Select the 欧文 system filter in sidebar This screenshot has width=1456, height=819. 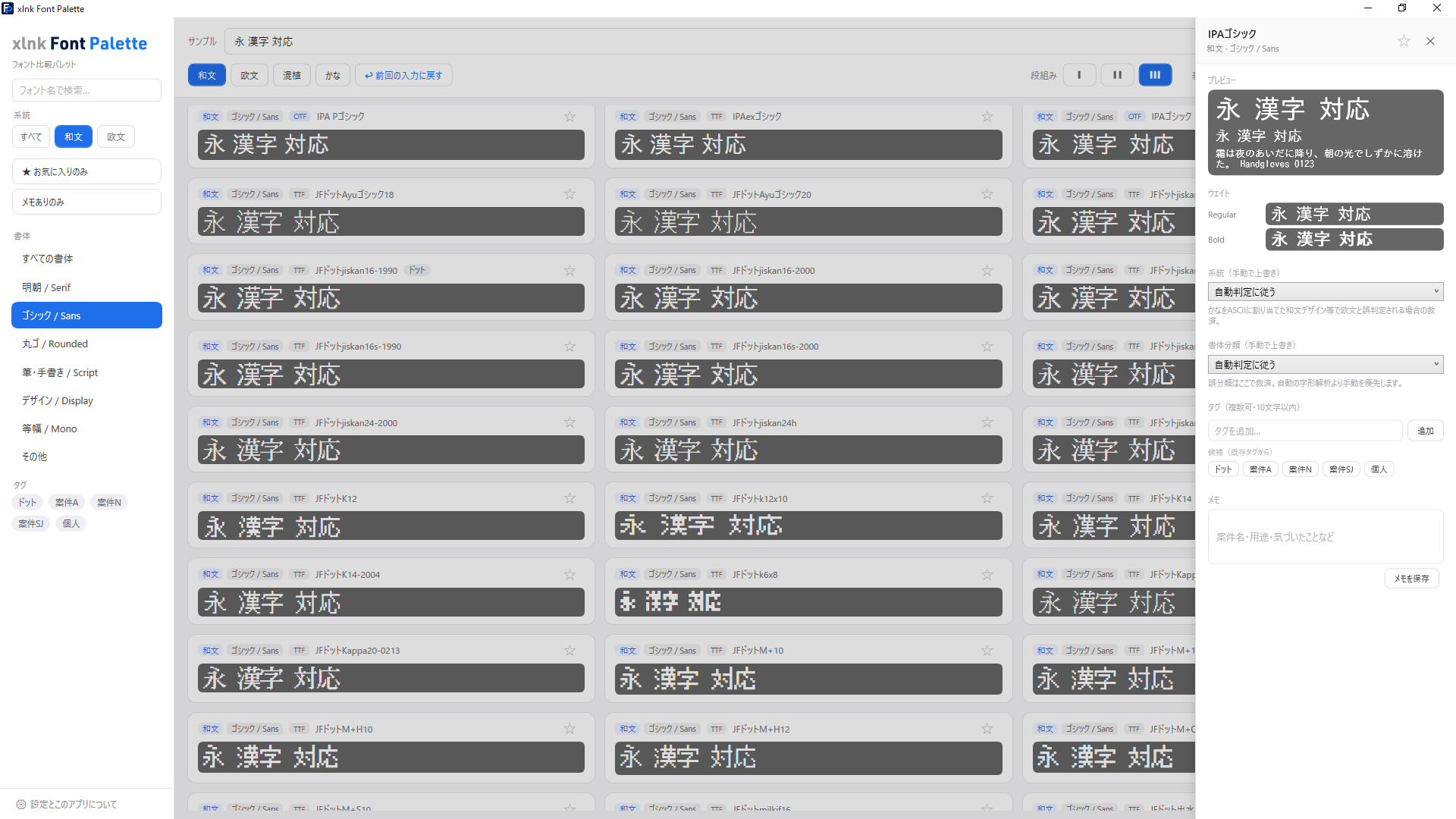click(x=116, y=136)
